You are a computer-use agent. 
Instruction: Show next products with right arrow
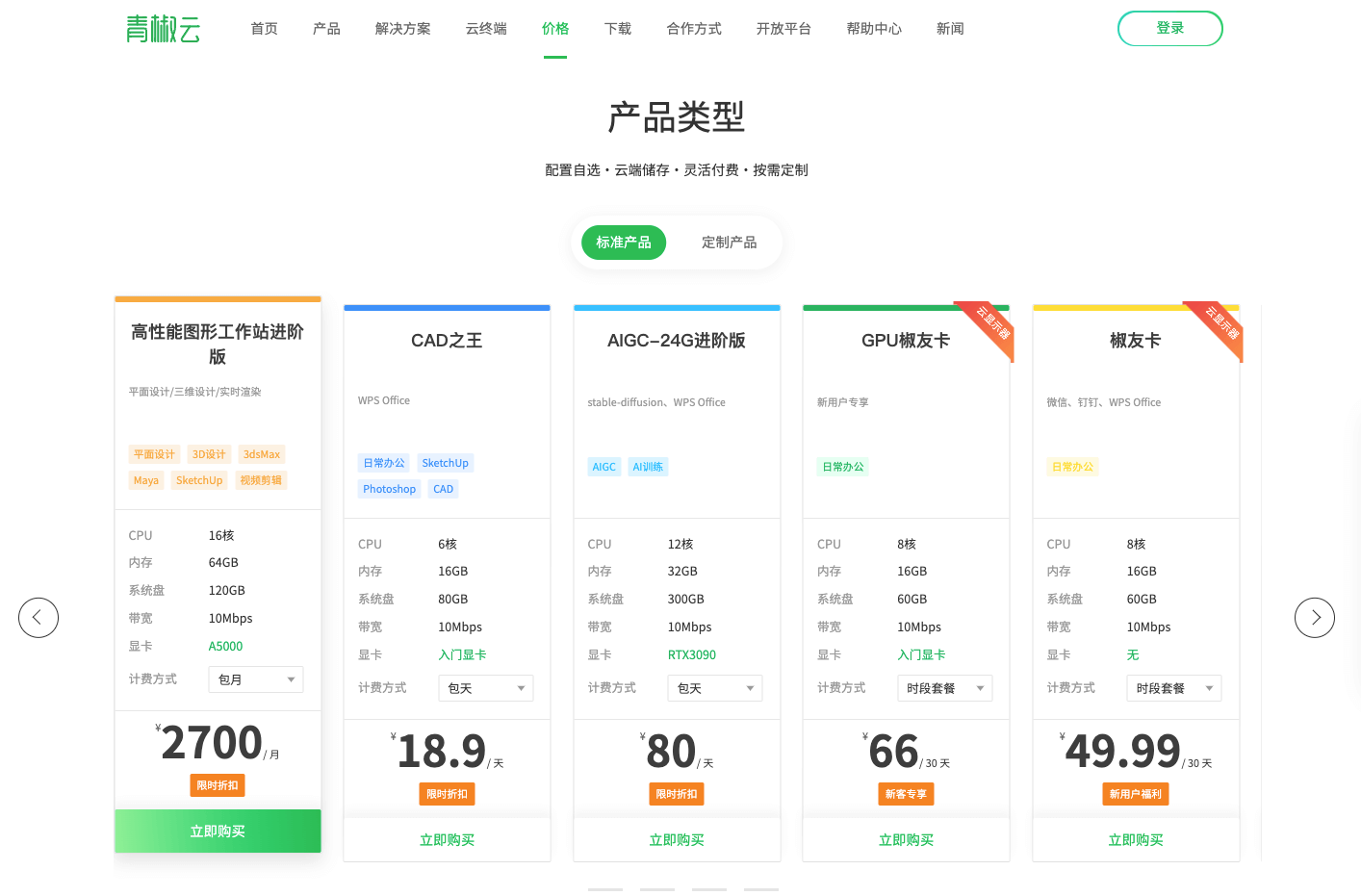pos(1315,618)
